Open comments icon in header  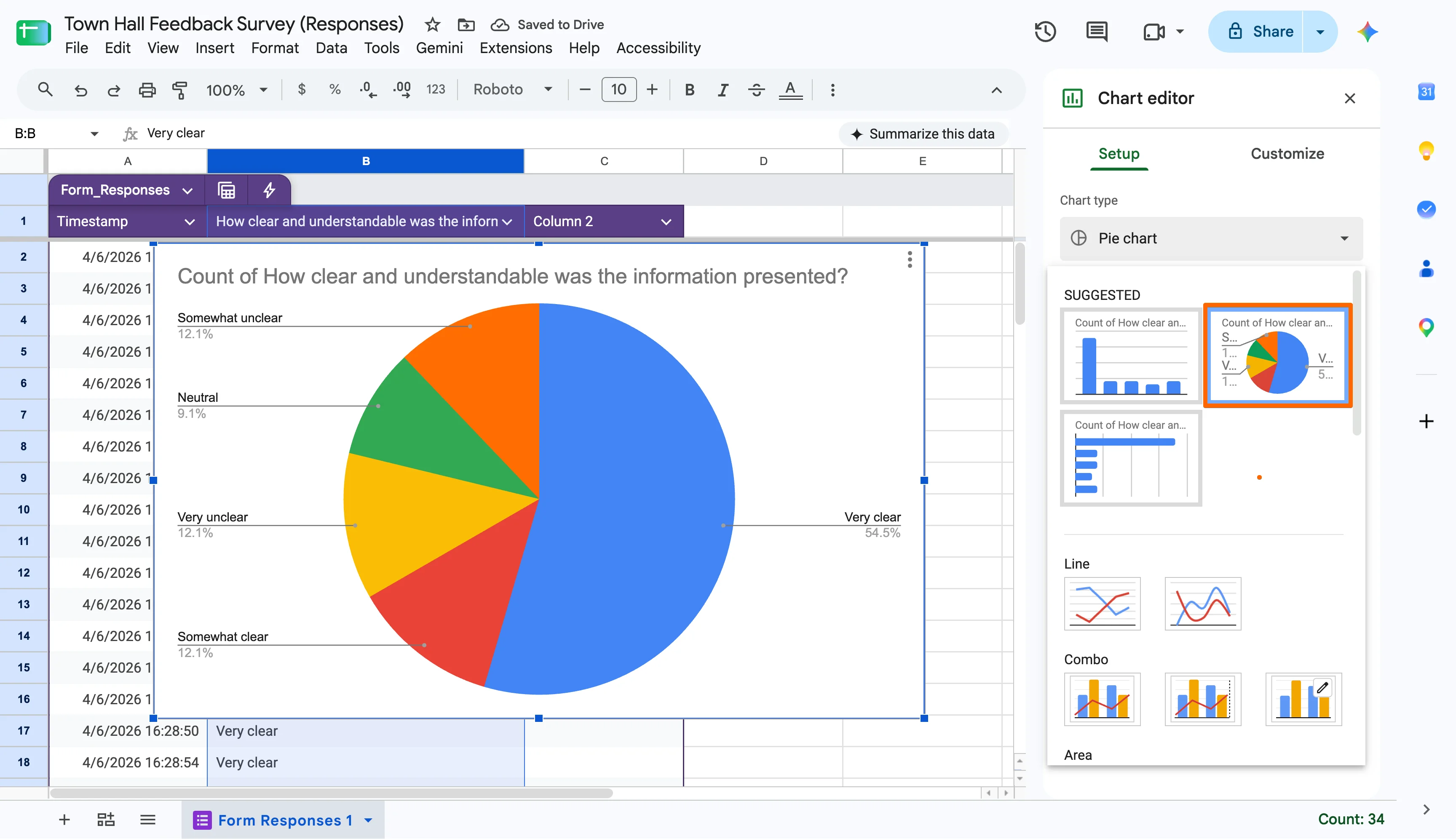click(1096, 32)
